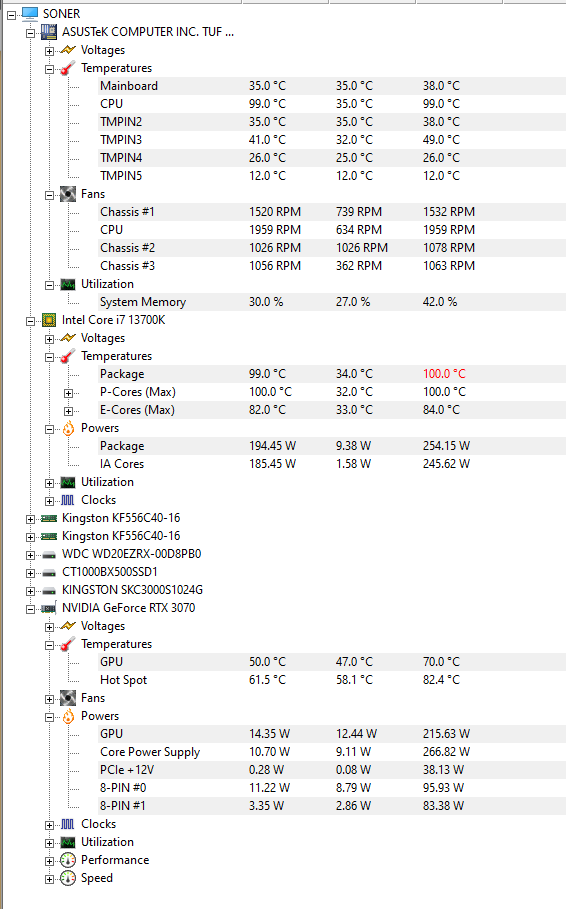Select the TMPIN3 sensor label
The height and width of the screenshot is (909, 566).
pyautogui.click(x=121, y=140)
